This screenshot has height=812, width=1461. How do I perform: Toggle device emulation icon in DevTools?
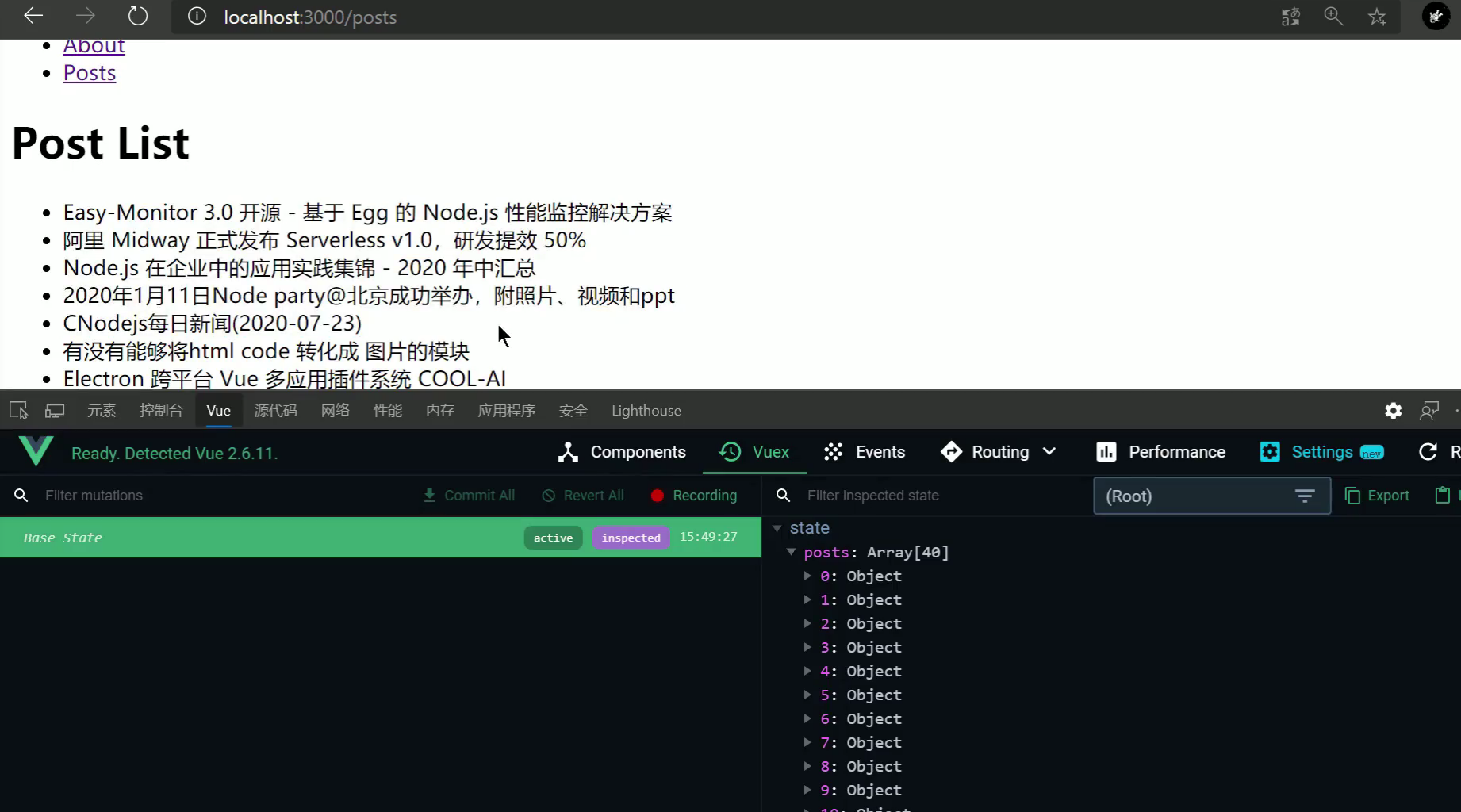point(55,410)
